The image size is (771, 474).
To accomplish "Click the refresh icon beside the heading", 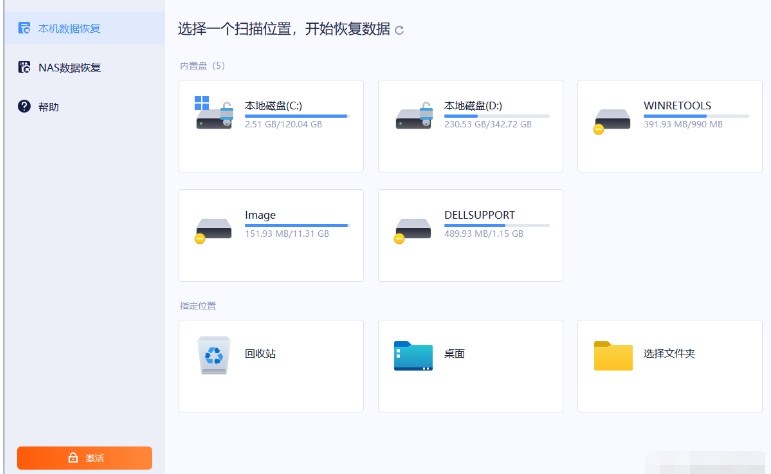I will 400,30.
